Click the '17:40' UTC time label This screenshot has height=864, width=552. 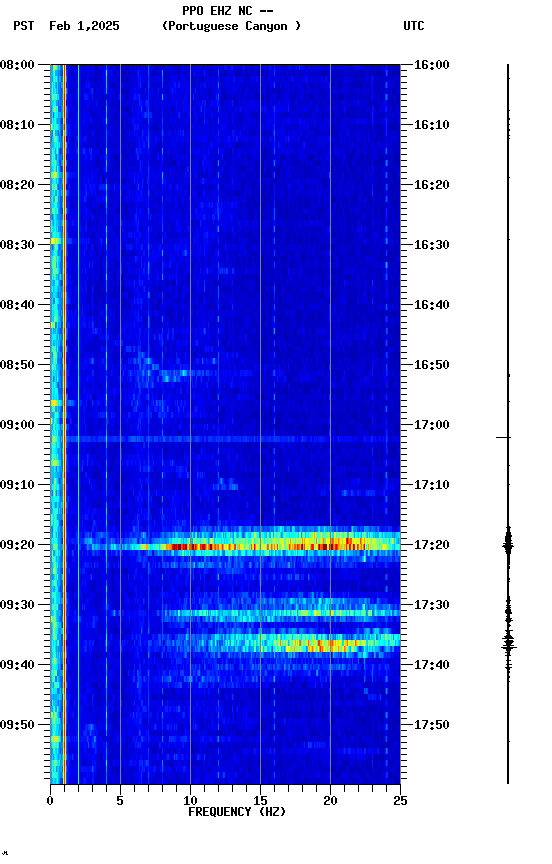(432, 666)
